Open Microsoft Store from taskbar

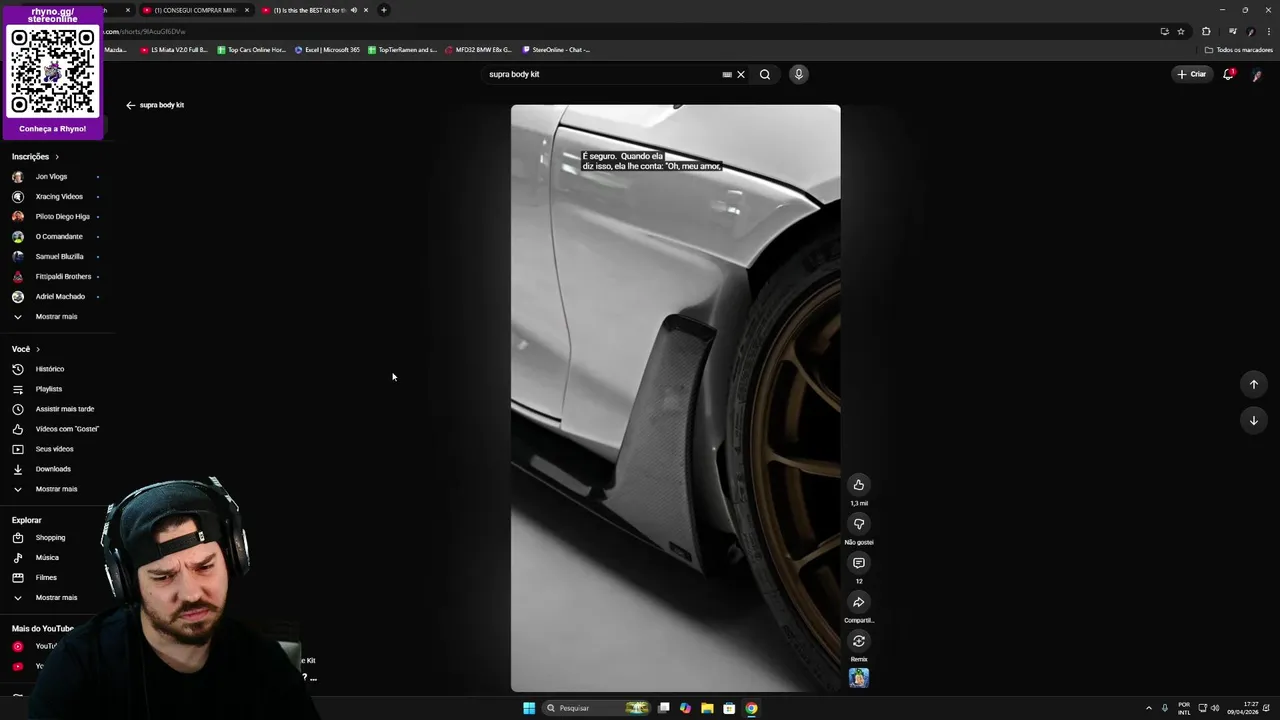coord(729,708)
